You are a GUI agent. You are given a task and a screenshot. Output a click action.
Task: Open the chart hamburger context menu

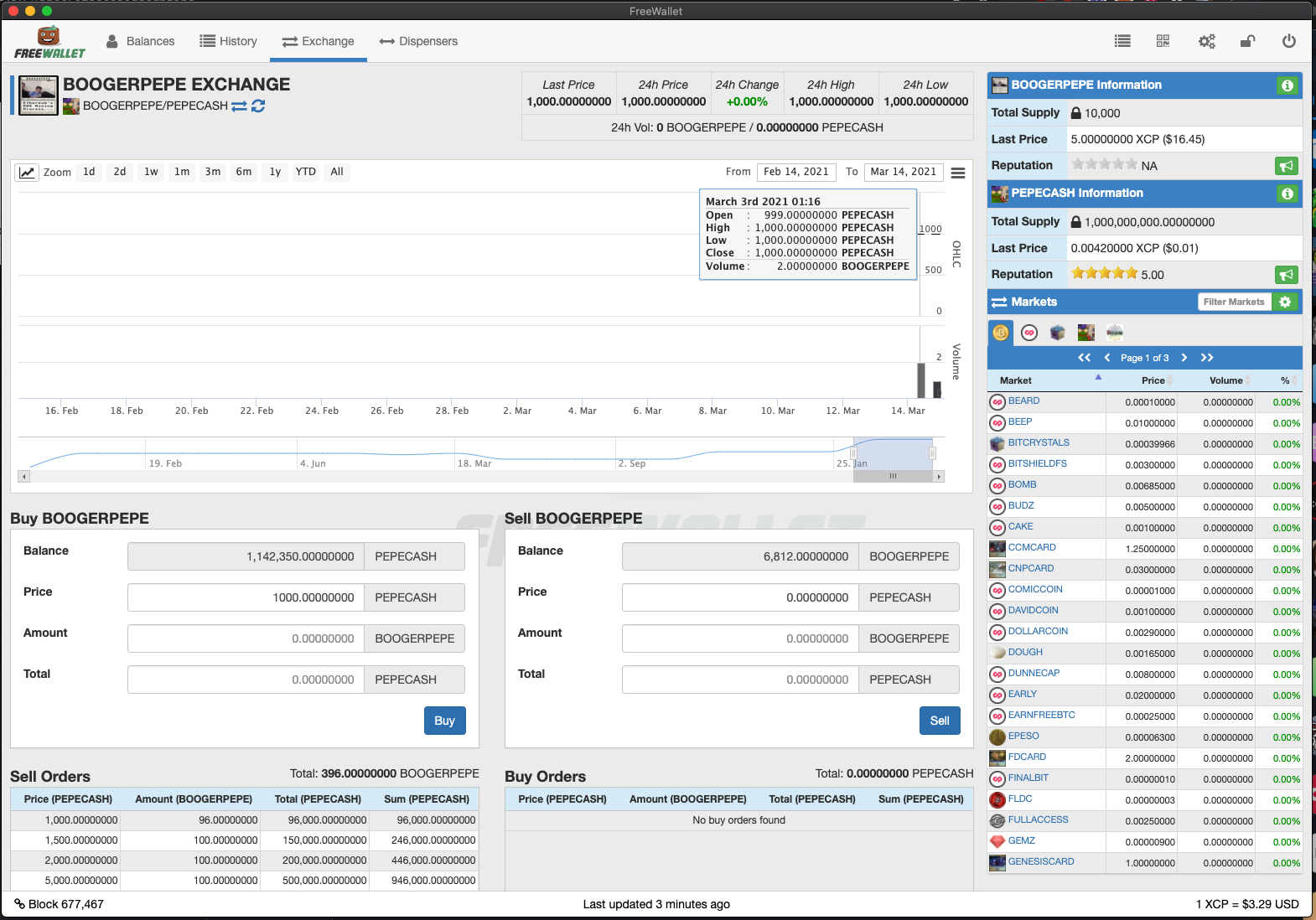coord(958,173)
